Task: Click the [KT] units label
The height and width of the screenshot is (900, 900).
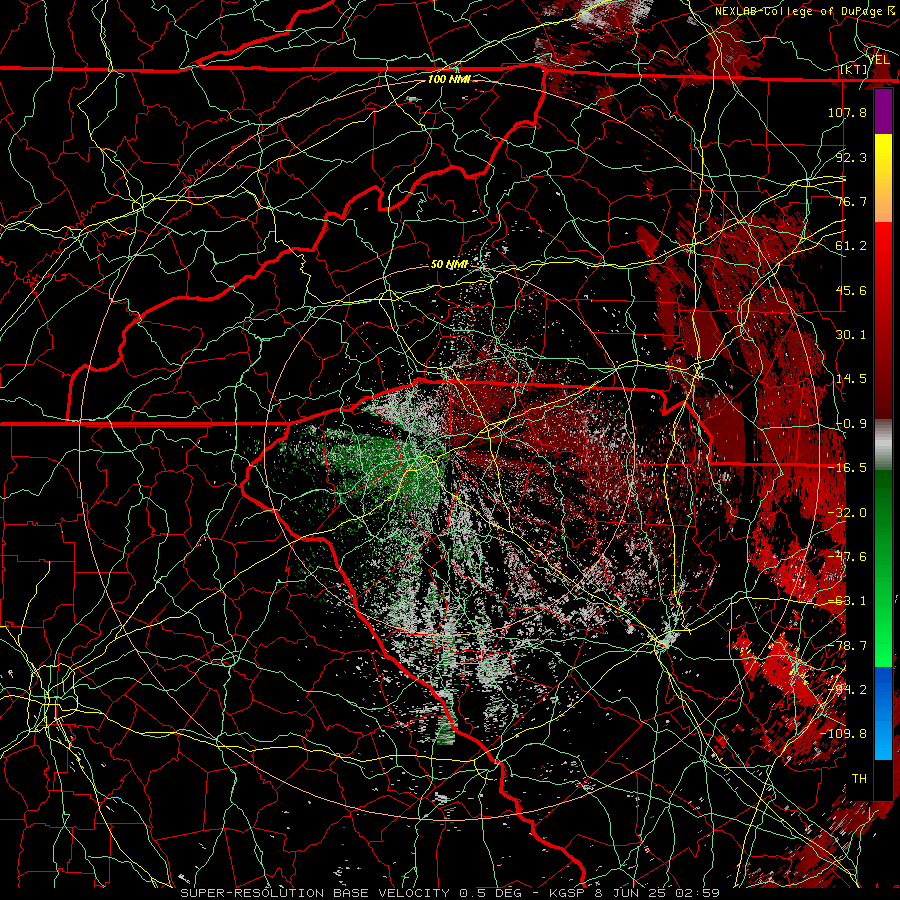Action: (854, 69)
